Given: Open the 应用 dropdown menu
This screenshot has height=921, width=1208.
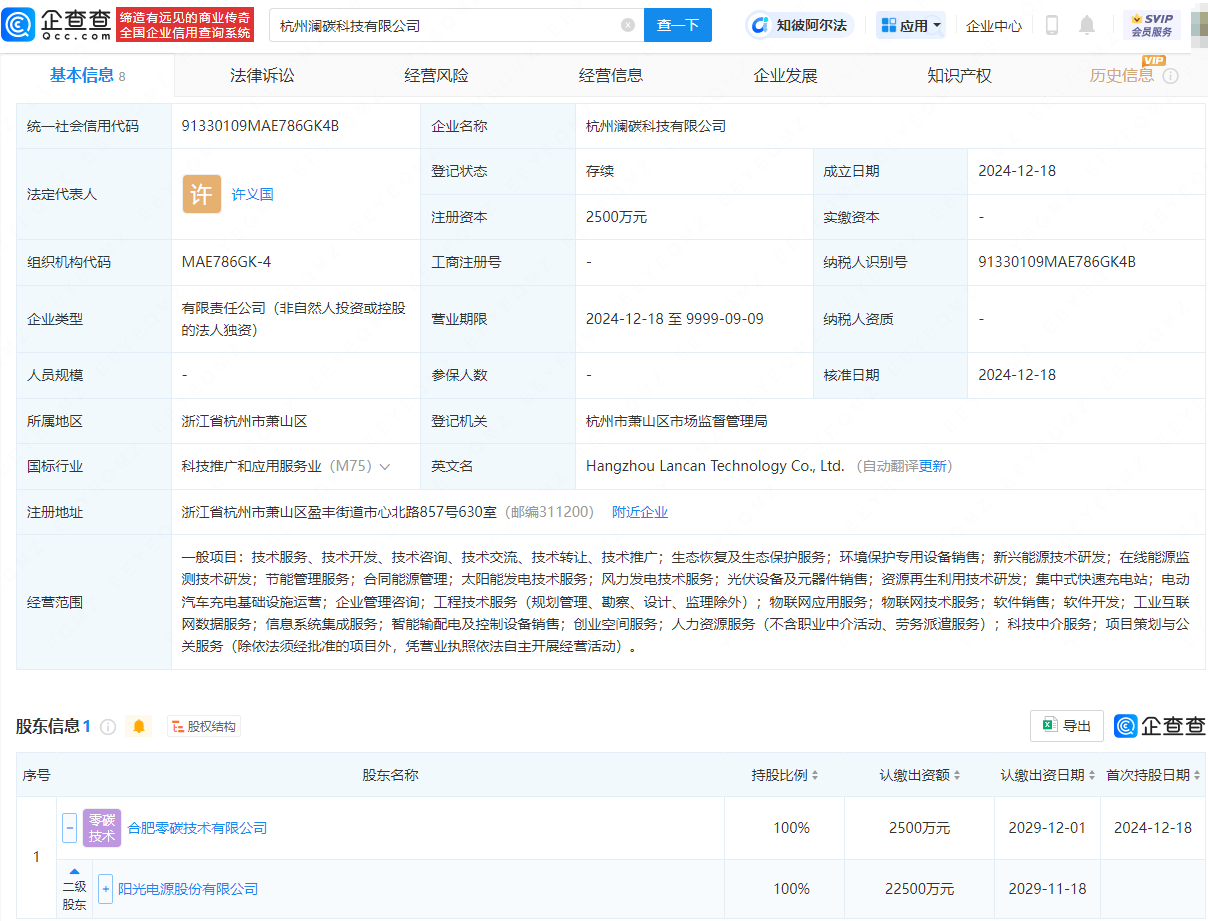Looking at the screenshot, I should [911, 25].
